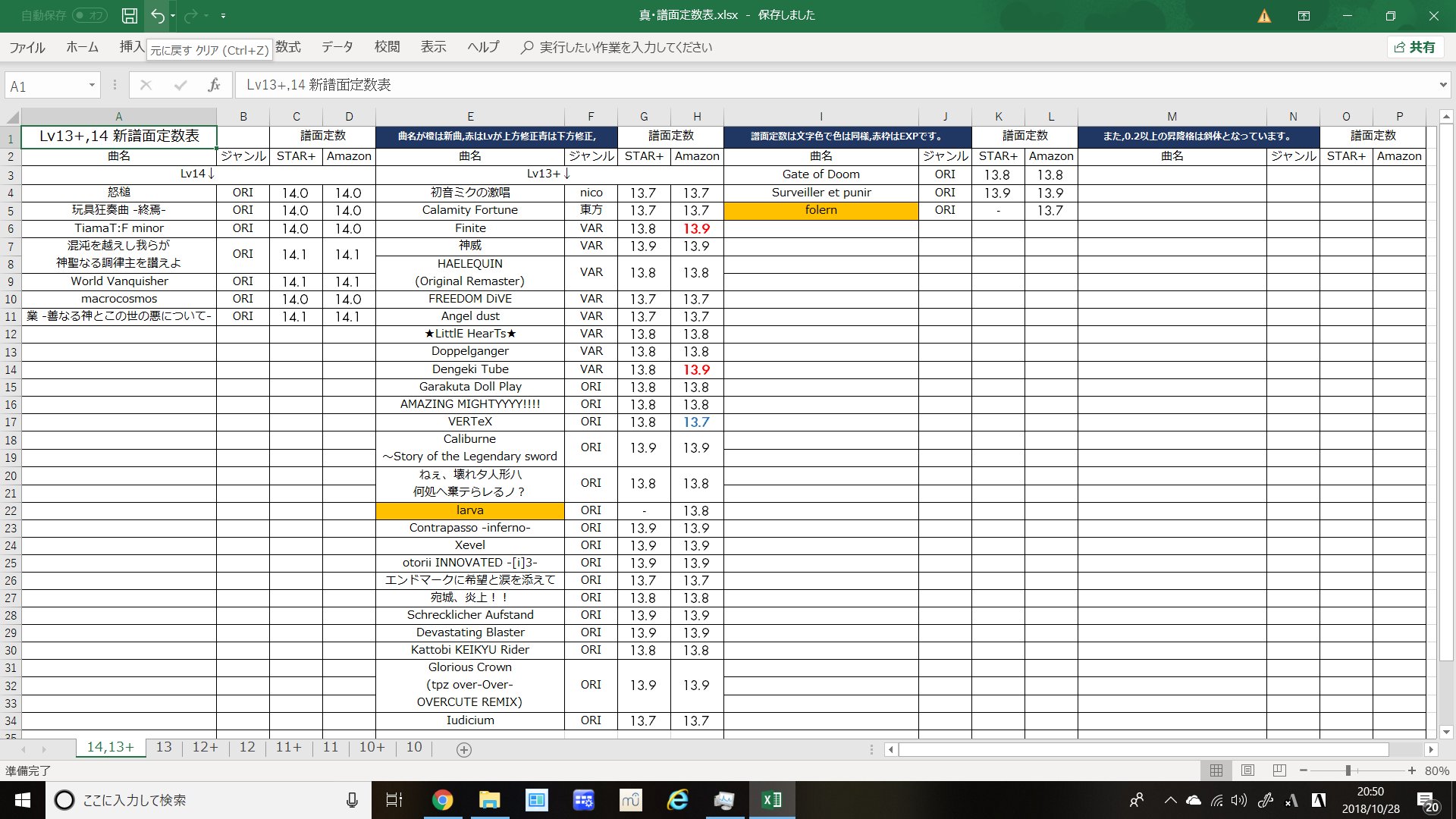Screen dimensions: 1456x819
Task: Click the zoom slider handle
Action: click(x=1348, y=770)
